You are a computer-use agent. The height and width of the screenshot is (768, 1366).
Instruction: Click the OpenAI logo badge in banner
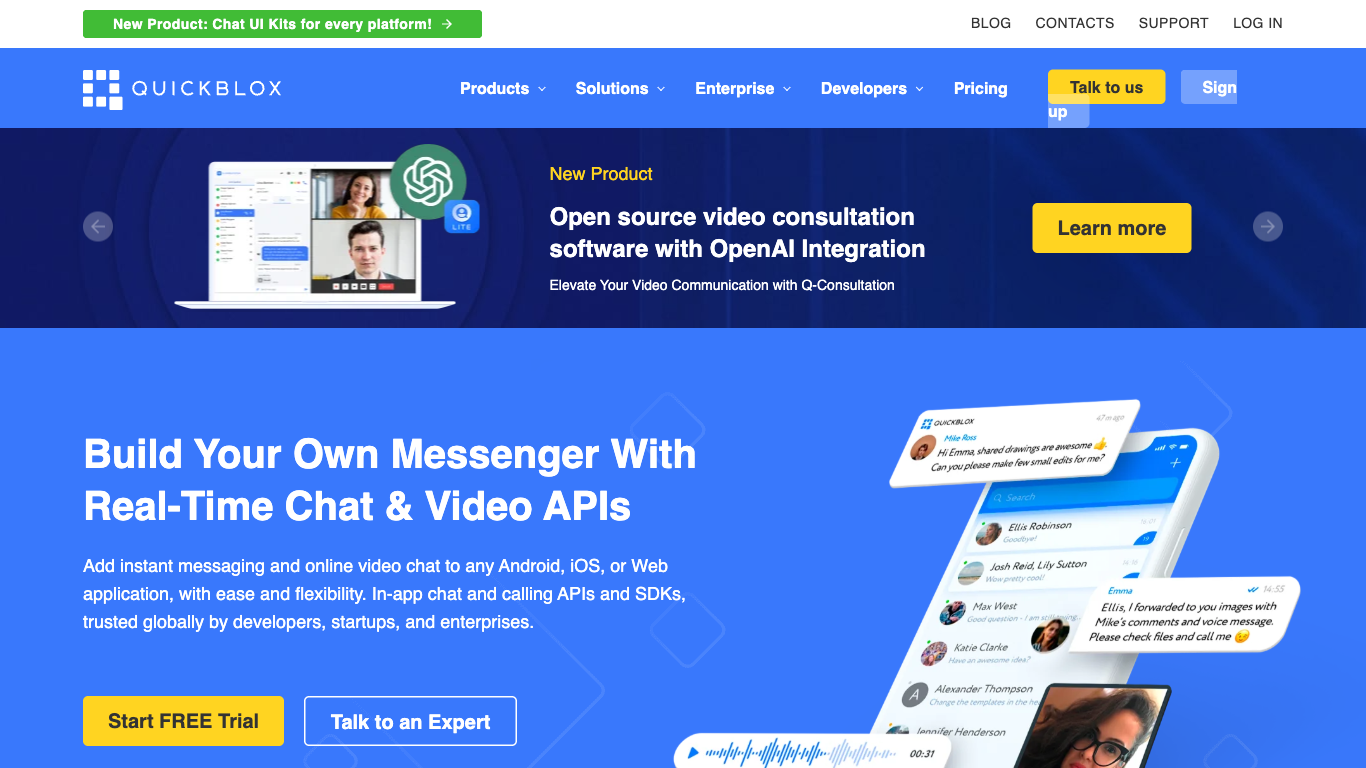click(428, 182)
